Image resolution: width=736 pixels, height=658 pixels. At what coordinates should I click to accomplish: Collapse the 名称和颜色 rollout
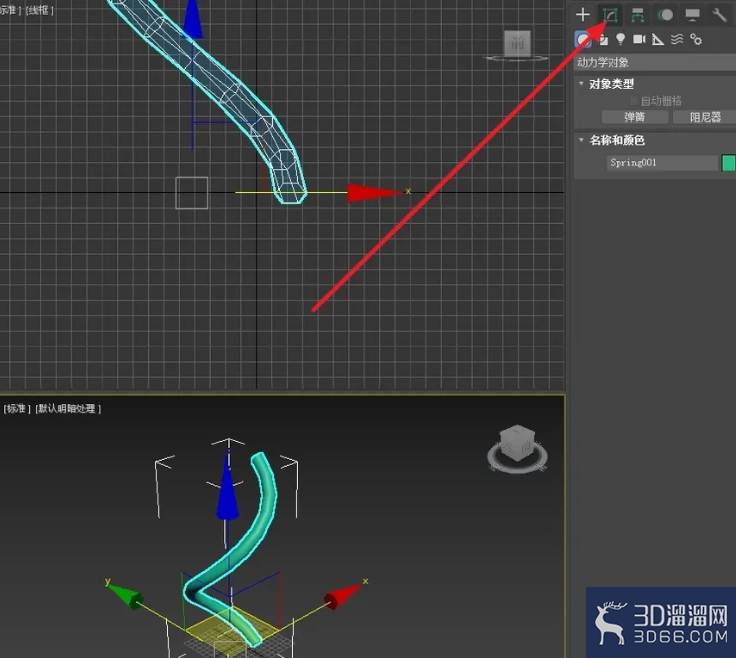point(616,140)
